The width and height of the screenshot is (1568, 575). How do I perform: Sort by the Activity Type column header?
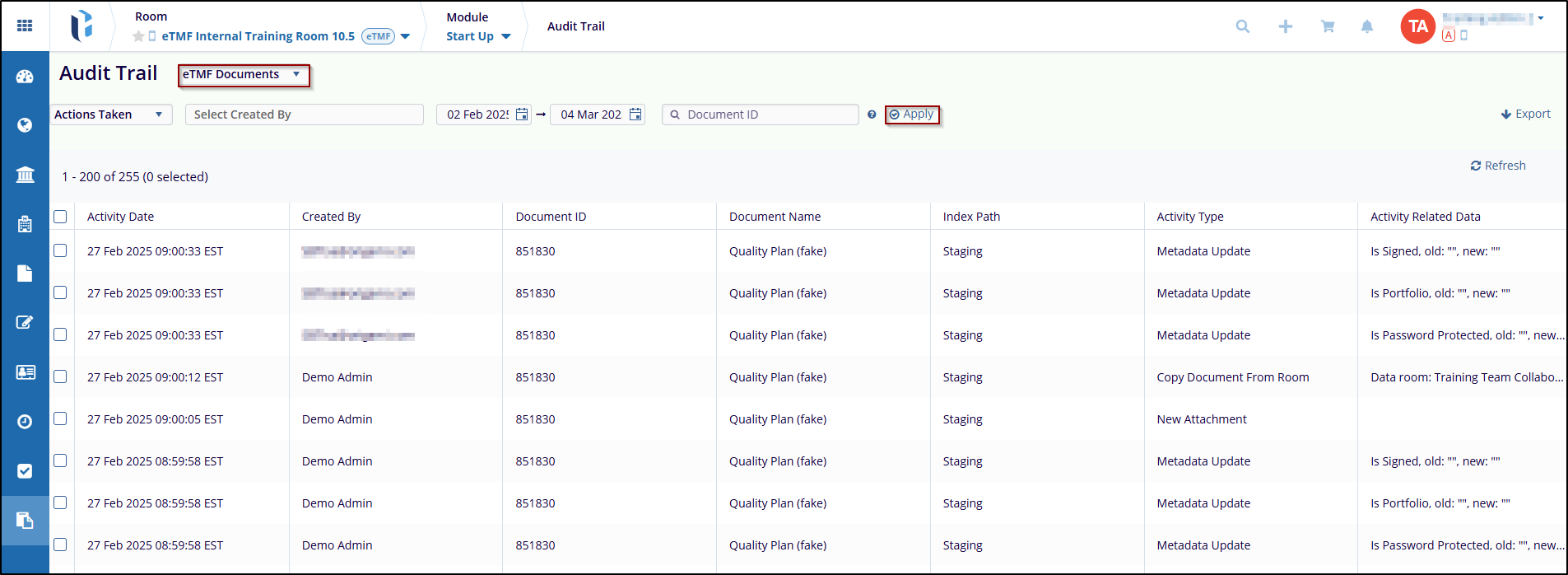click(x=1189, y=217)
